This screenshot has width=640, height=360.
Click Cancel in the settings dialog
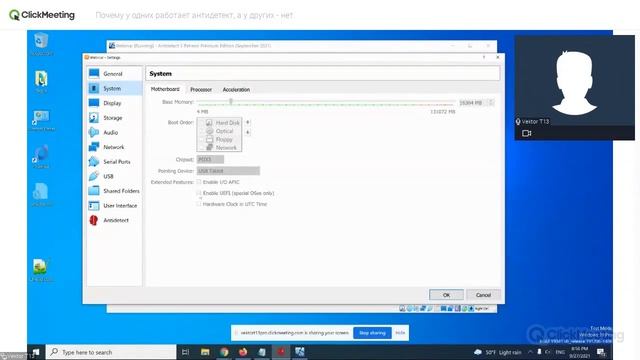tap(483, 295)
